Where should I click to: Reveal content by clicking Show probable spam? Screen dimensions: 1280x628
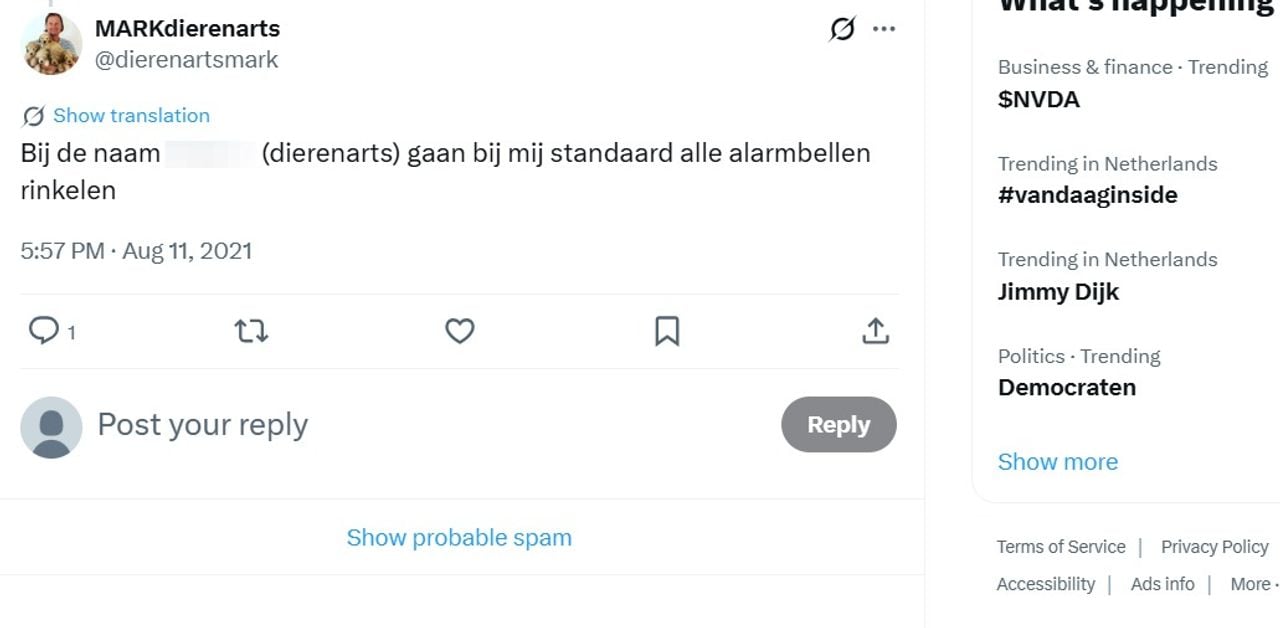(459, 537)
